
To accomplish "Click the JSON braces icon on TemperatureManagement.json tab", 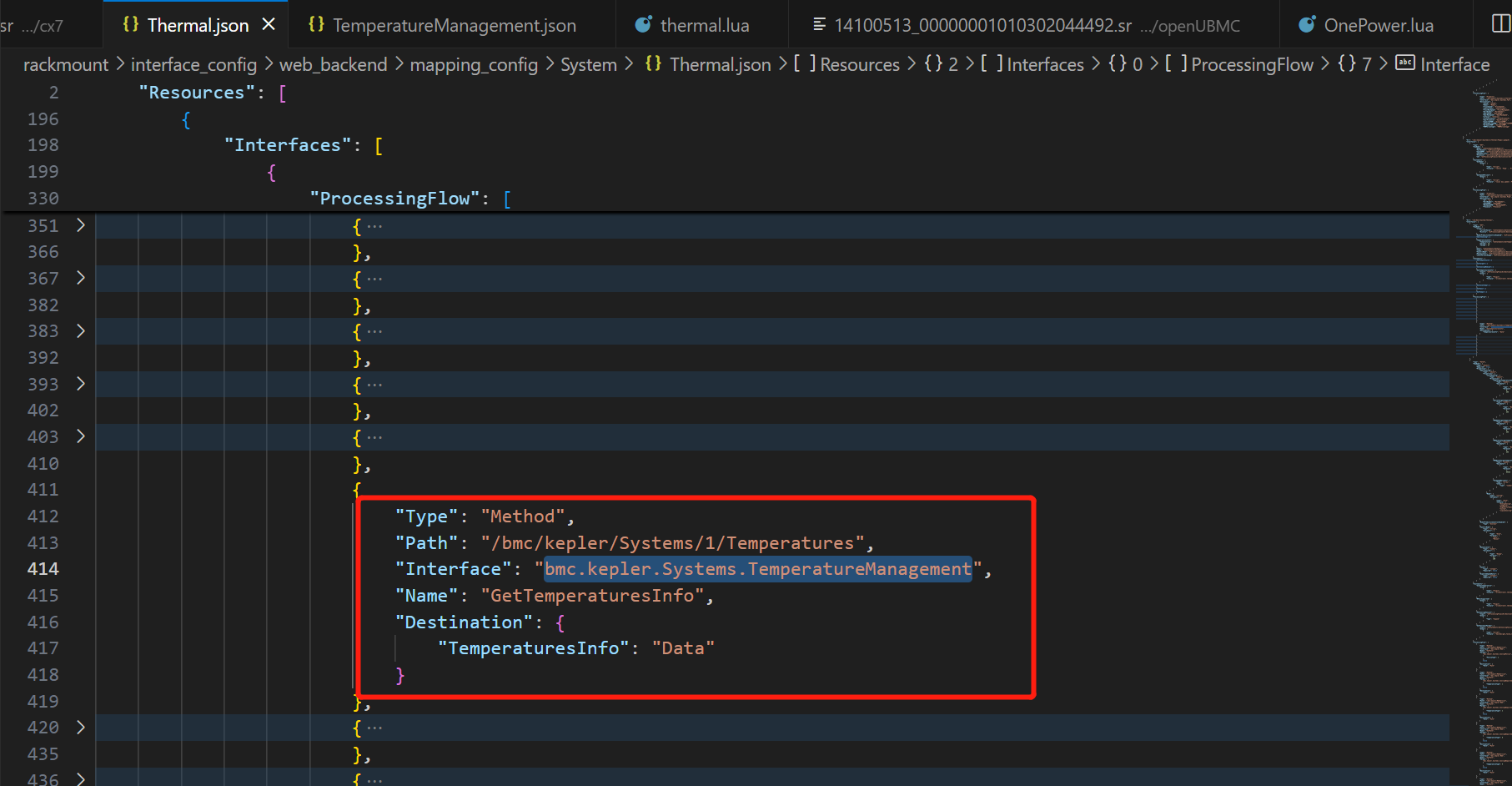I will [x=316, y=25].
